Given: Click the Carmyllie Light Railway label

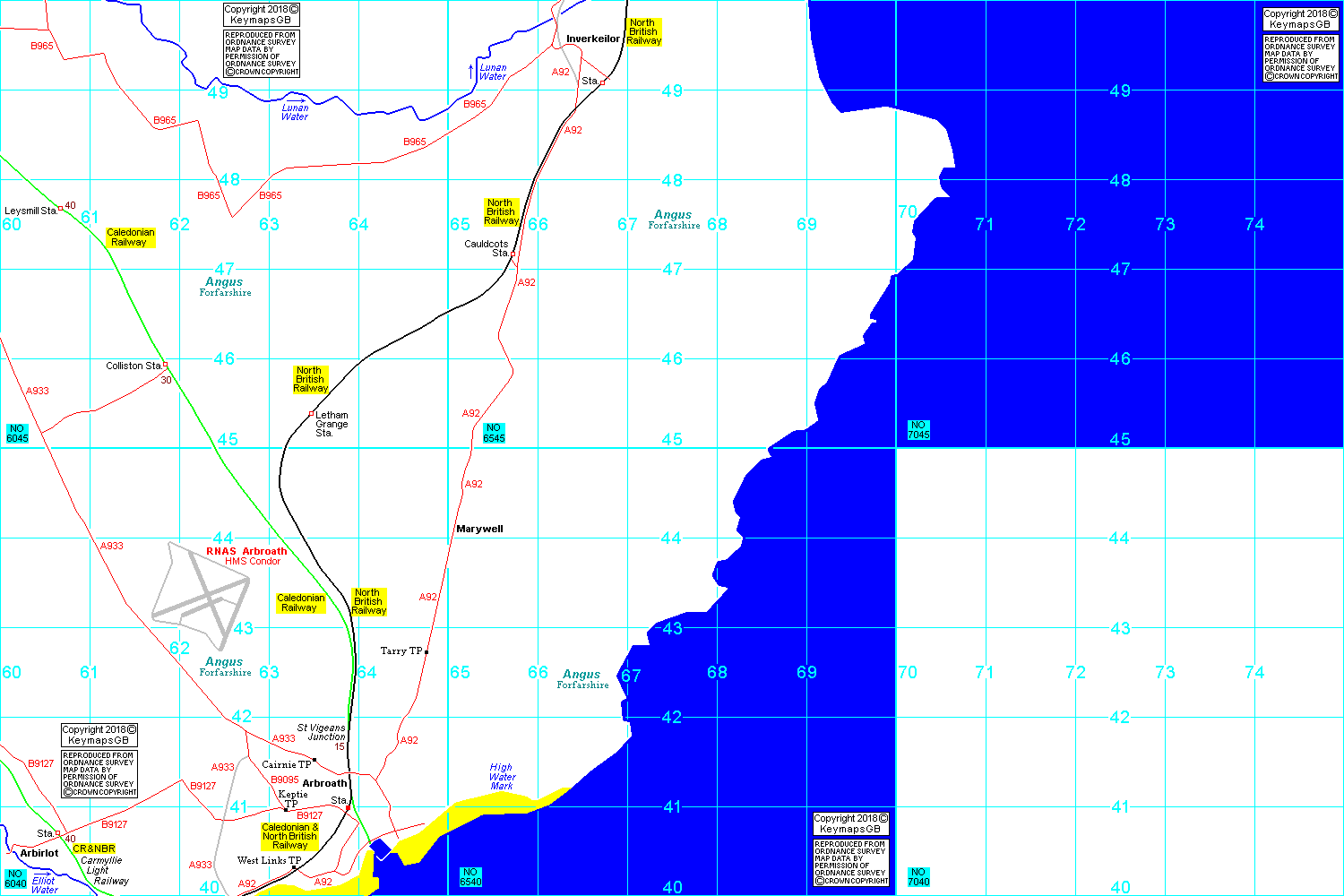Looking at the screenshot, I should [x=105, y=870].
